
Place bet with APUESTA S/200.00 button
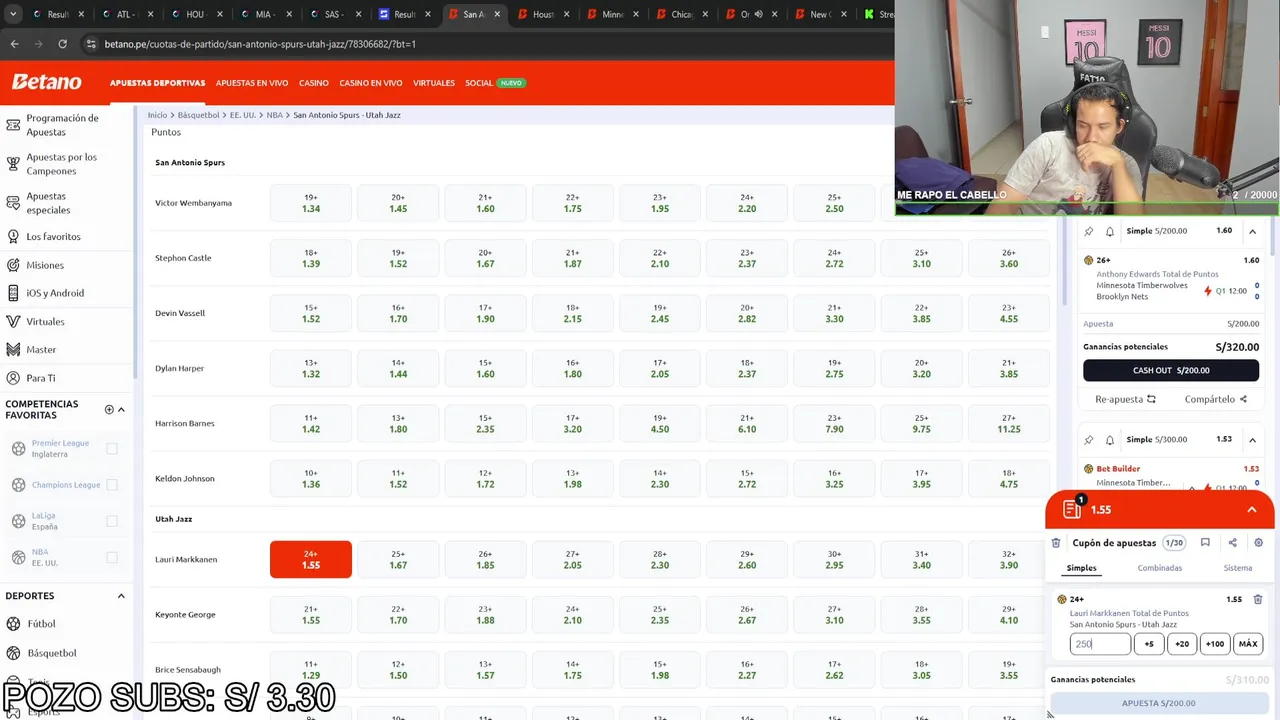click(1158, 703)
